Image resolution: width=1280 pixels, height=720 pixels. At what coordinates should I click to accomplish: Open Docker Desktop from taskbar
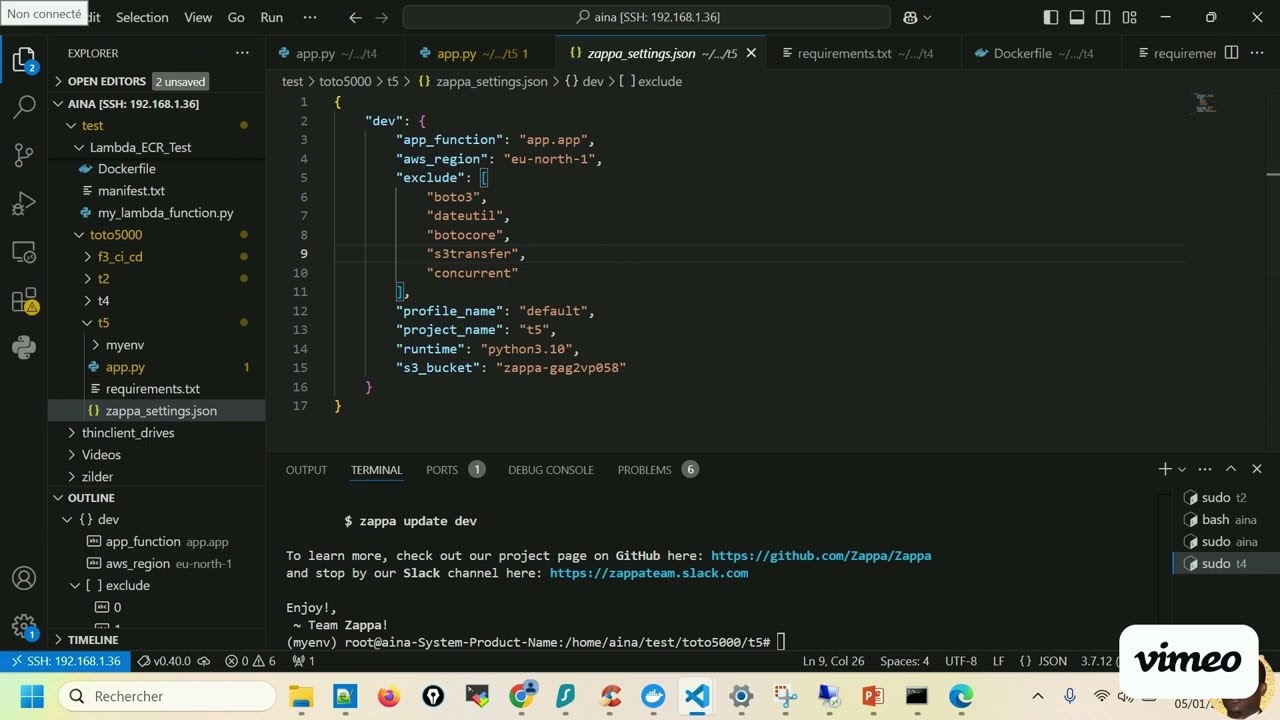(653, 696)
